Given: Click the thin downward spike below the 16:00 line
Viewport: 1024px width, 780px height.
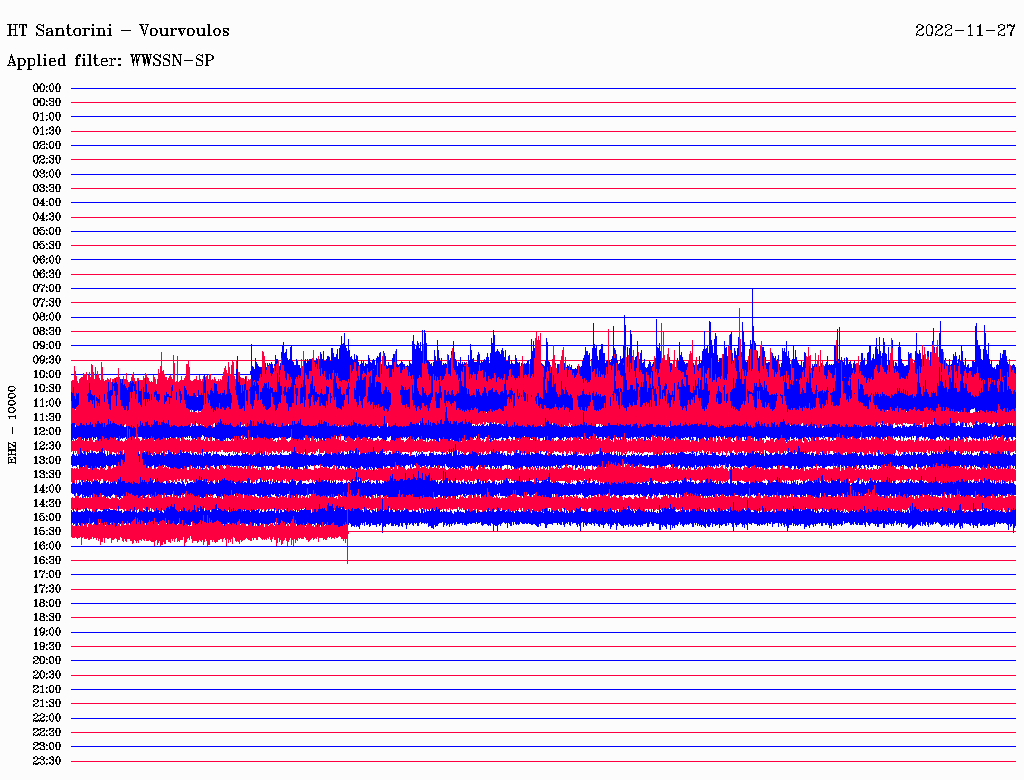Looking at the screenshot, I should 347,555.
